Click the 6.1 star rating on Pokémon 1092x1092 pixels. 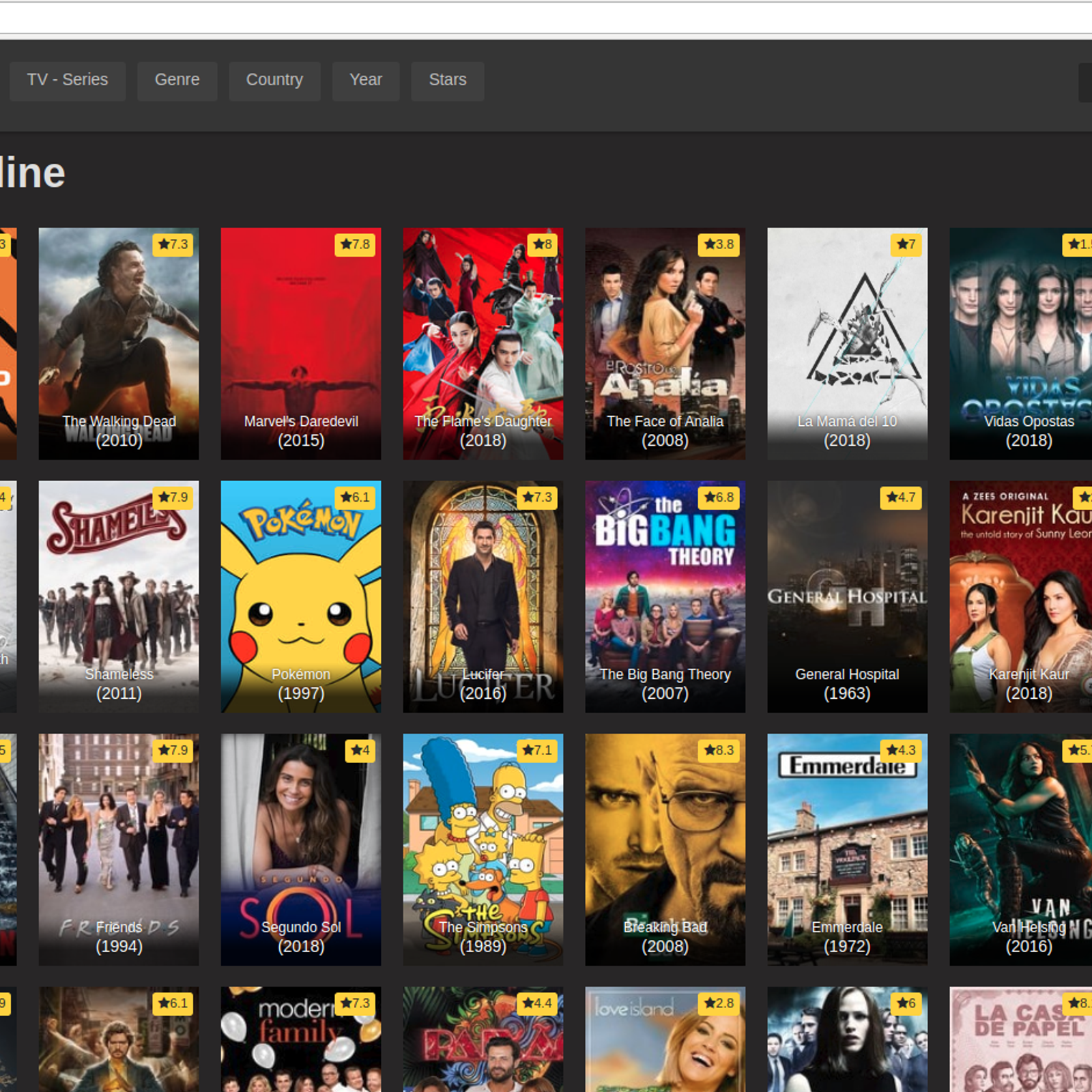point(355,498)
